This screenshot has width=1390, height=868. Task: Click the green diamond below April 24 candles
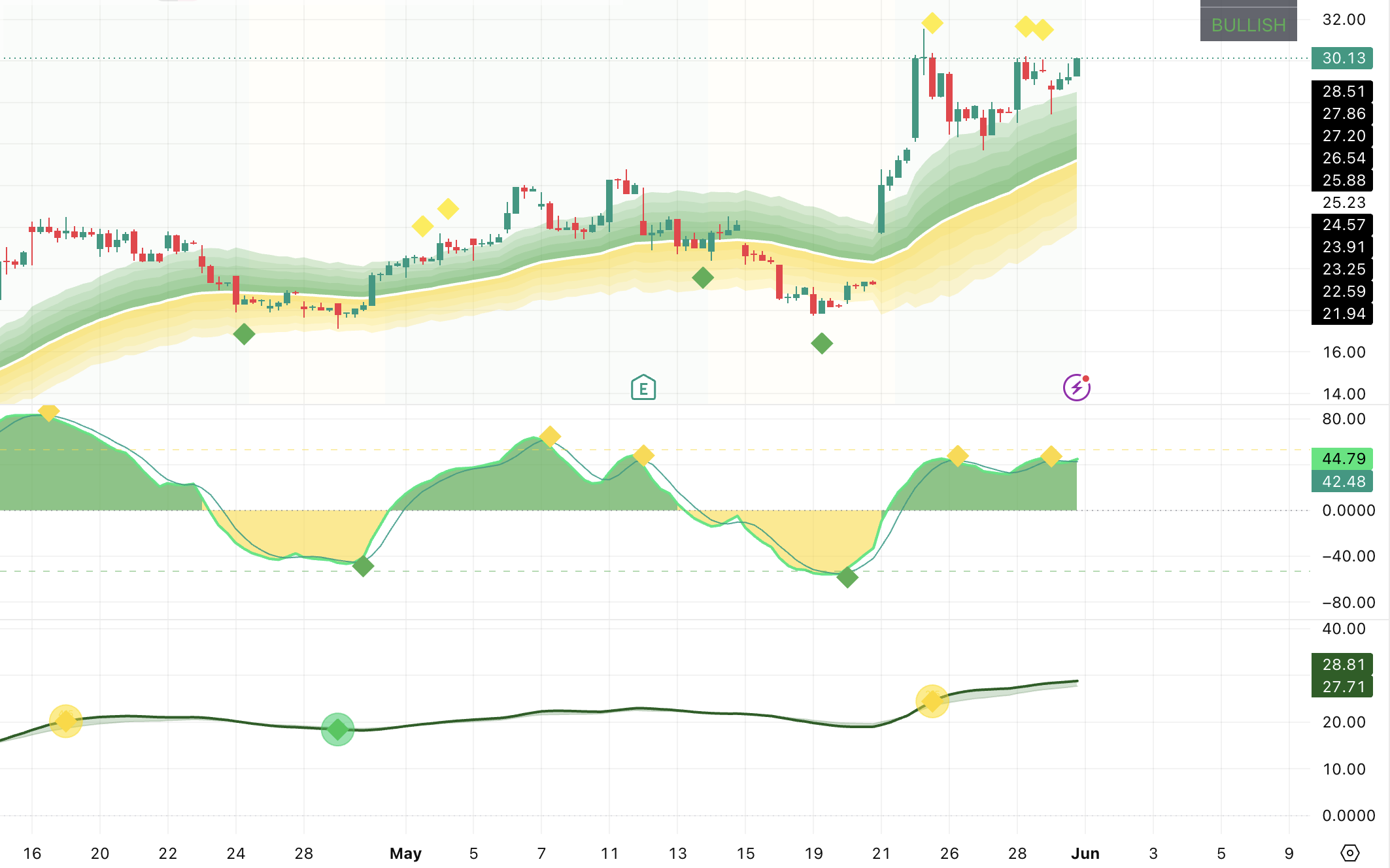coord(244,334)
